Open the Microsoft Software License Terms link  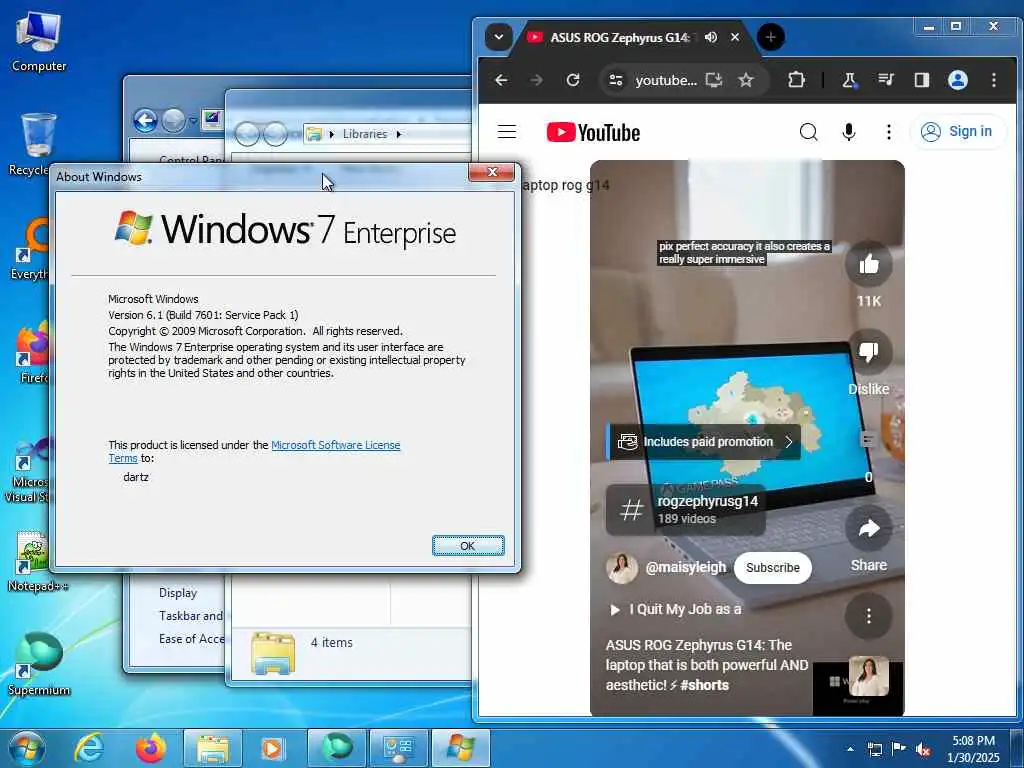336,445
